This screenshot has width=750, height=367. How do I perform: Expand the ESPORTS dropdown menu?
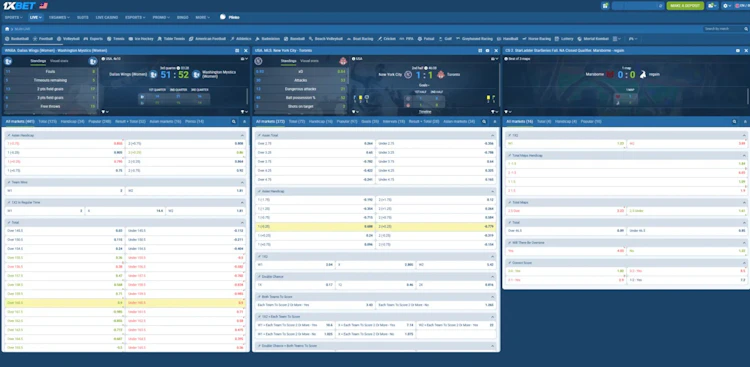click(135, 17)
